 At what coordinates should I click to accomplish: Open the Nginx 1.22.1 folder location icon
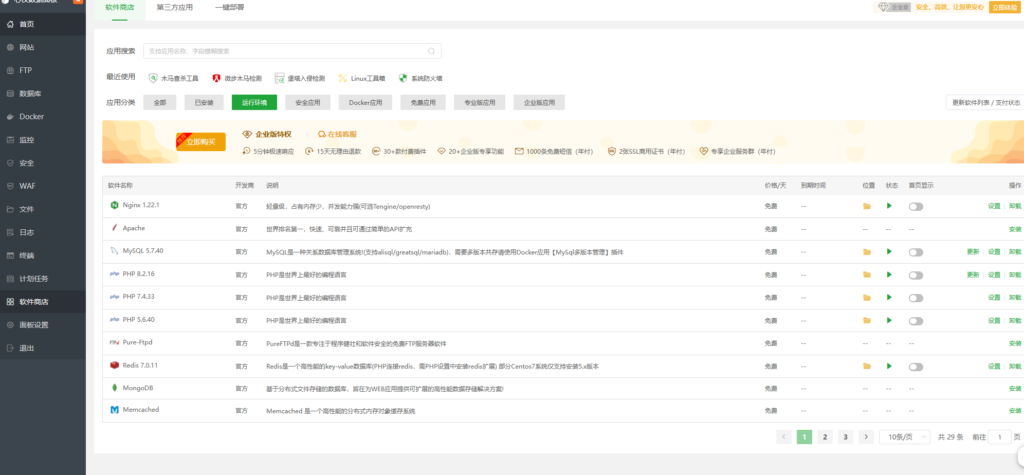pyautogui.click(x=867, y=206)
